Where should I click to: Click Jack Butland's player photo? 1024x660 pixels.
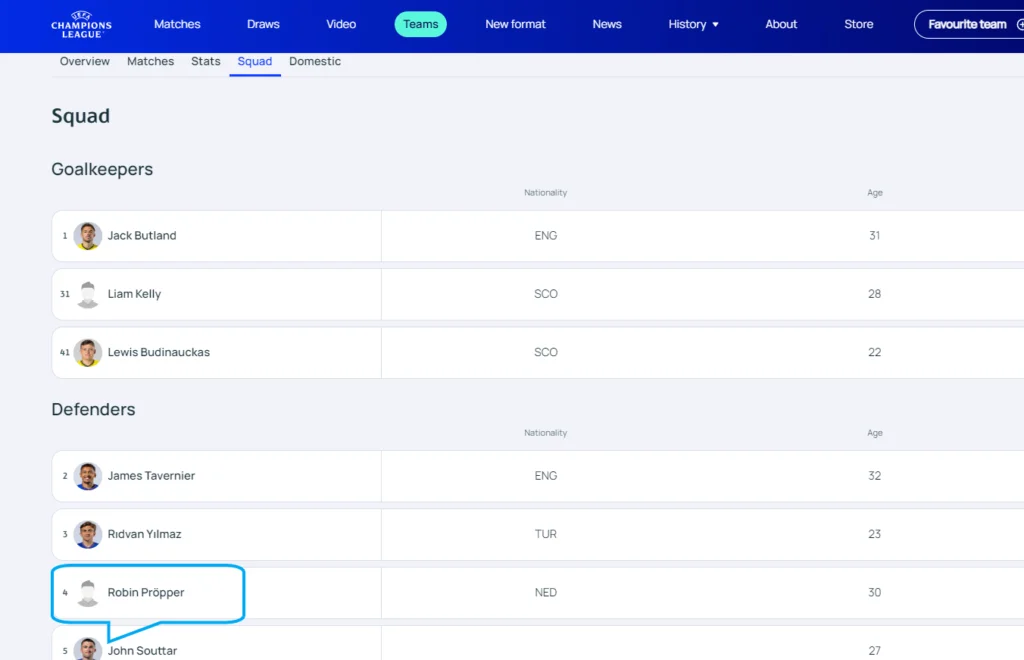(x=88, y=236)
